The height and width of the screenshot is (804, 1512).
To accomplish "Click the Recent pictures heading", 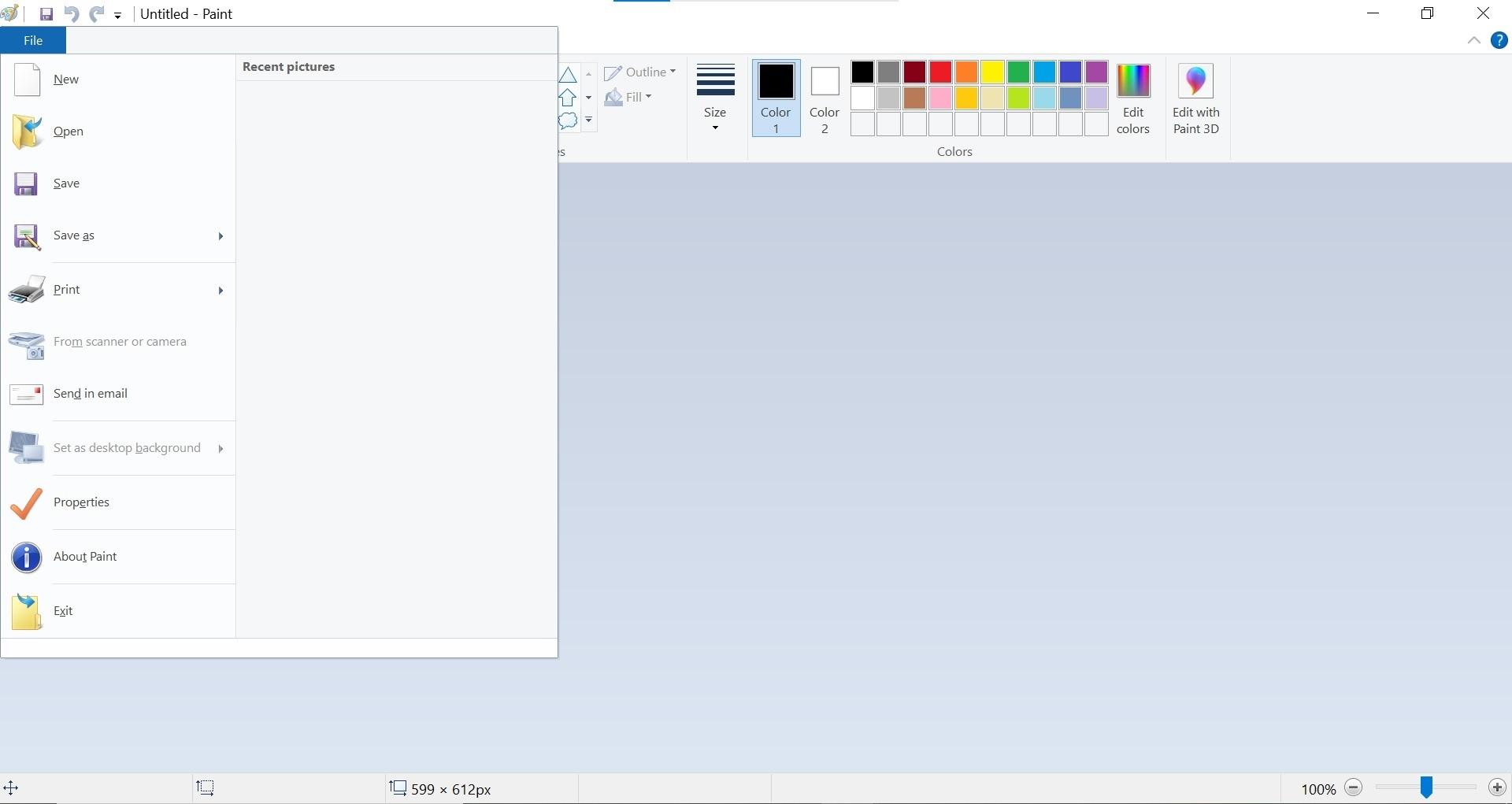I will tap(288, 67).
